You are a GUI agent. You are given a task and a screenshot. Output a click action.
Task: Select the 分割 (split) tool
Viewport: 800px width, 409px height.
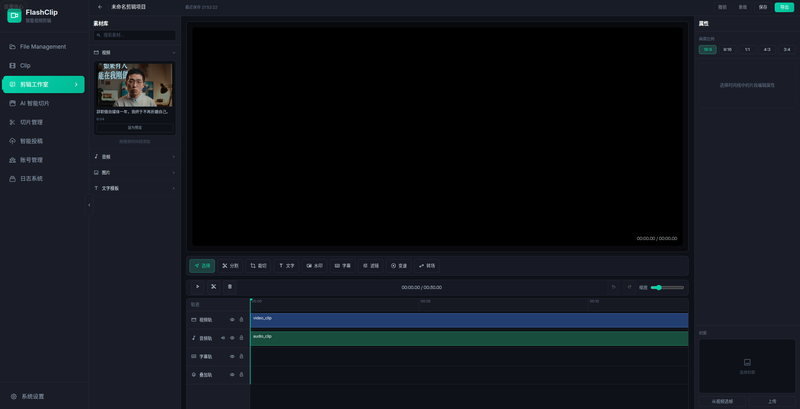[x=230, y=266]
